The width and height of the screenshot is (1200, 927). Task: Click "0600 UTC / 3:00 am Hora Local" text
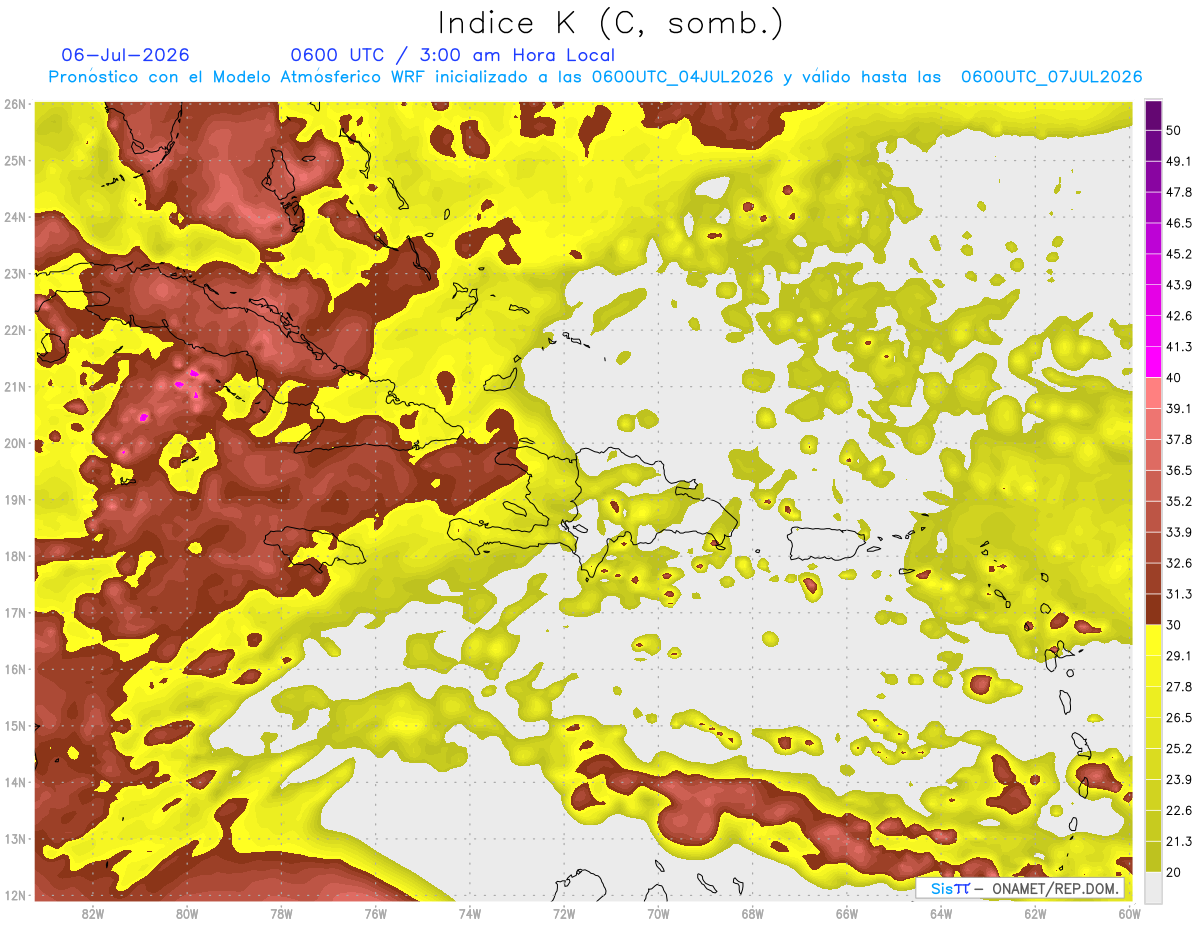tap(452, 55)
